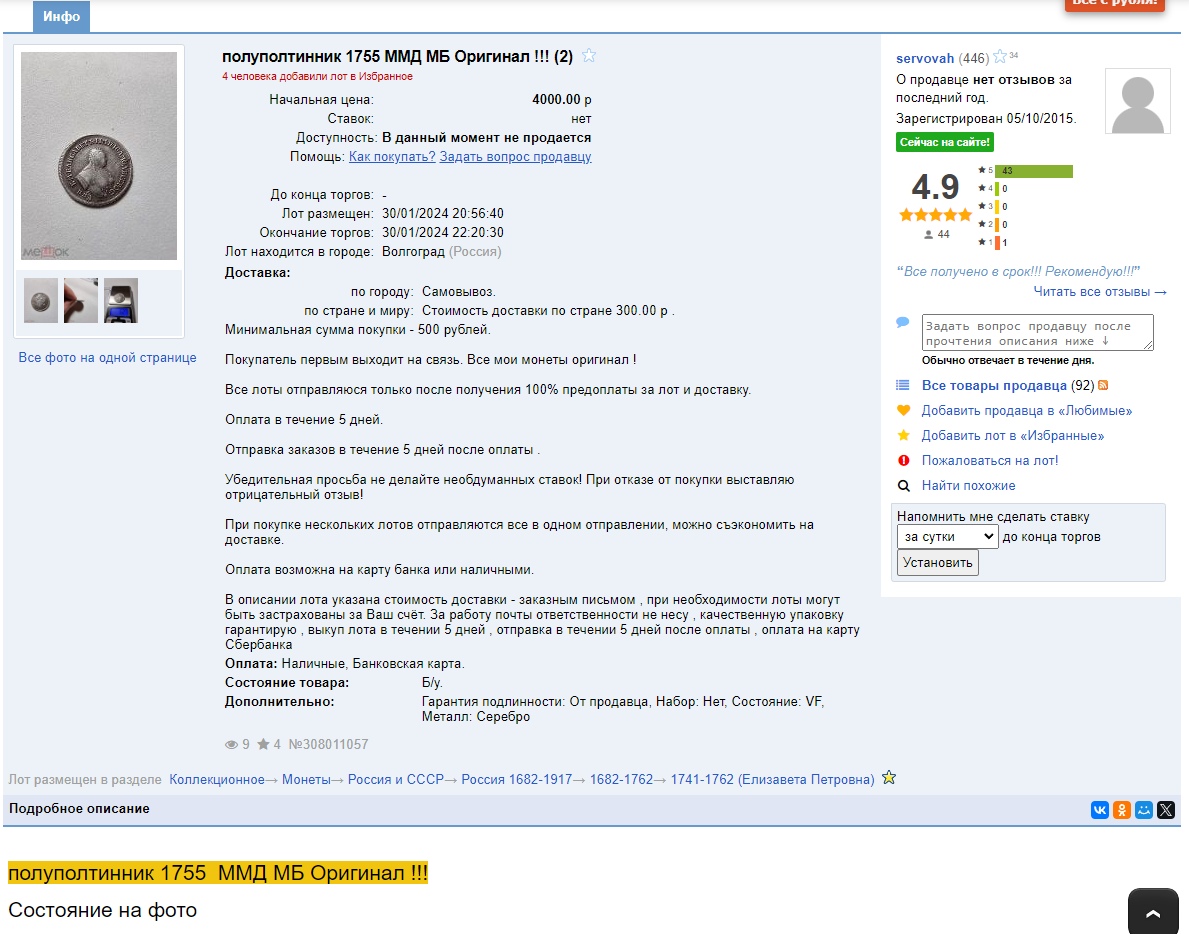Viewport: 1189px width, 934px height.
Task: Open «Читать все отзывы» reviews link
Action: click(x=1100, y=292)
